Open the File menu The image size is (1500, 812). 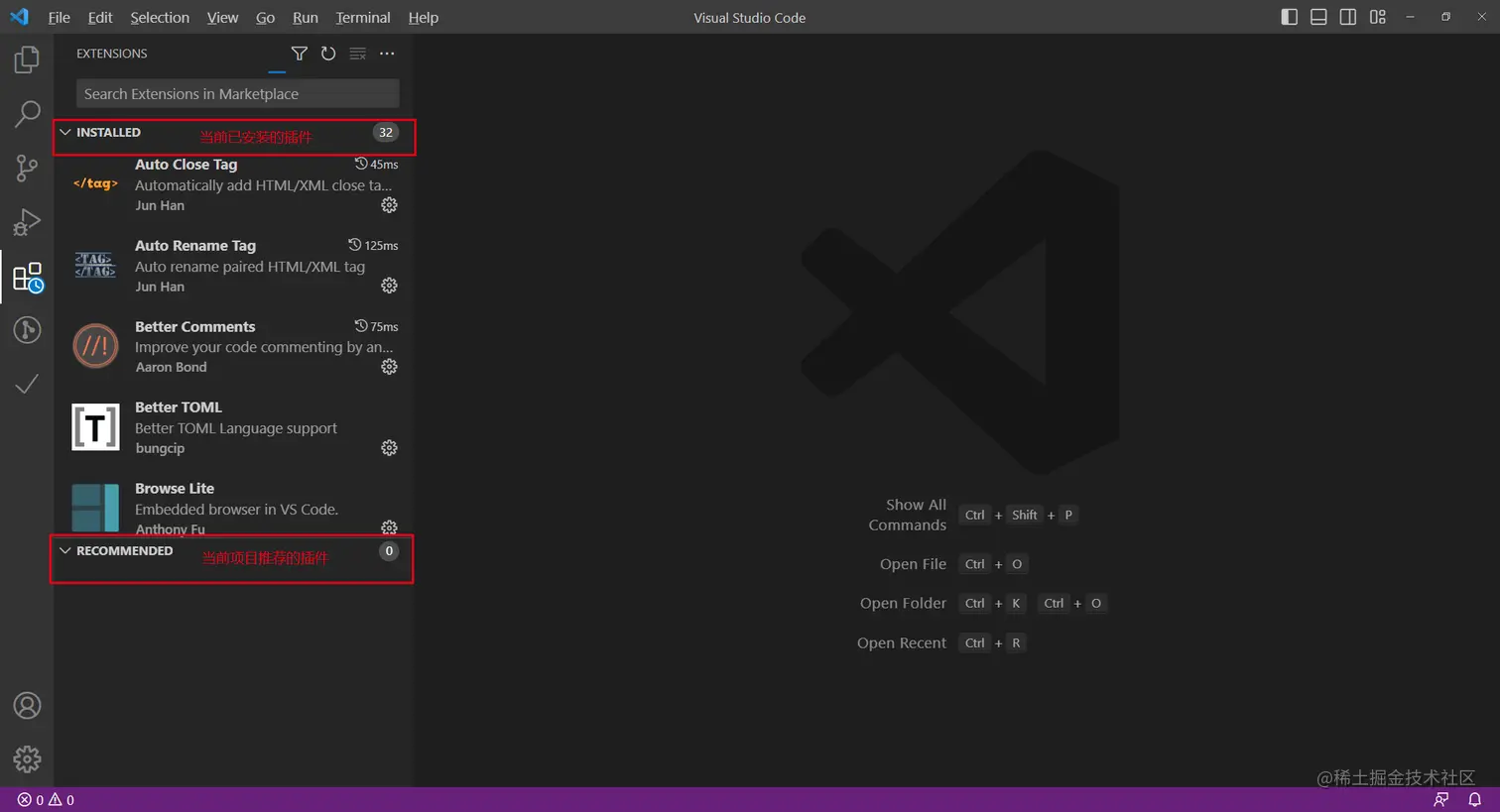pos(60,17)
